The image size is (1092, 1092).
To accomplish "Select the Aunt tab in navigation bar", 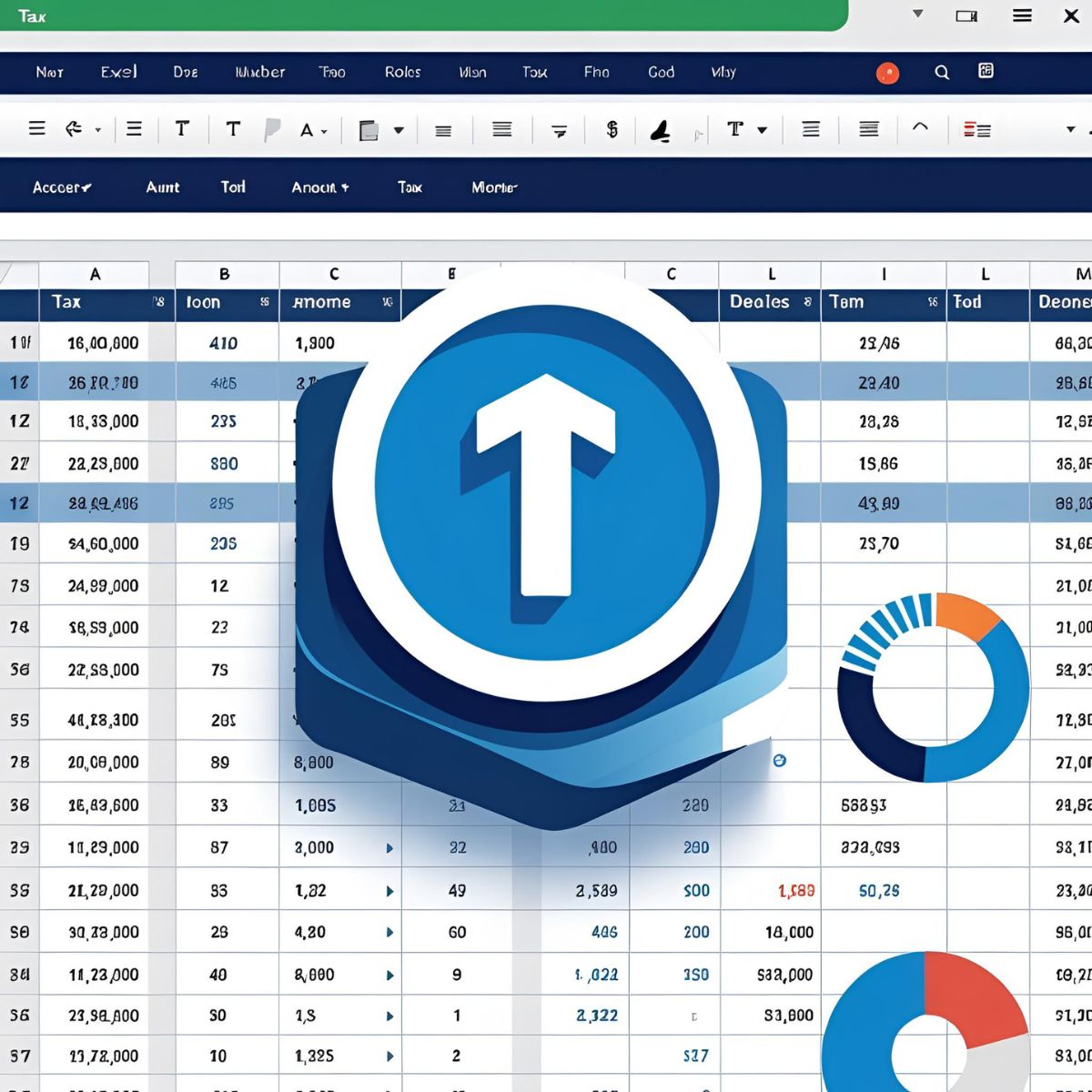I will (163, 187).
